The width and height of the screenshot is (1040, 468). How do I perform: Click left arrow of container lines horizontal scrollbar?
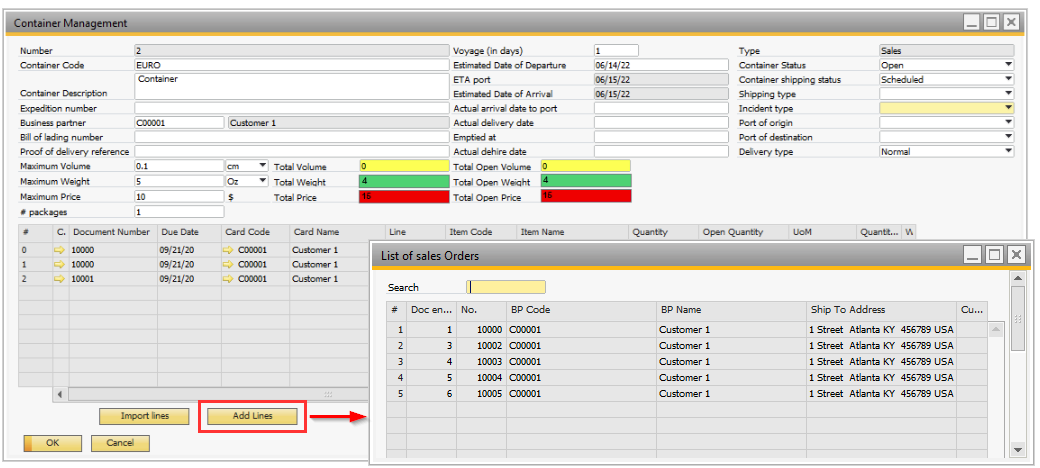pos(60,394)
